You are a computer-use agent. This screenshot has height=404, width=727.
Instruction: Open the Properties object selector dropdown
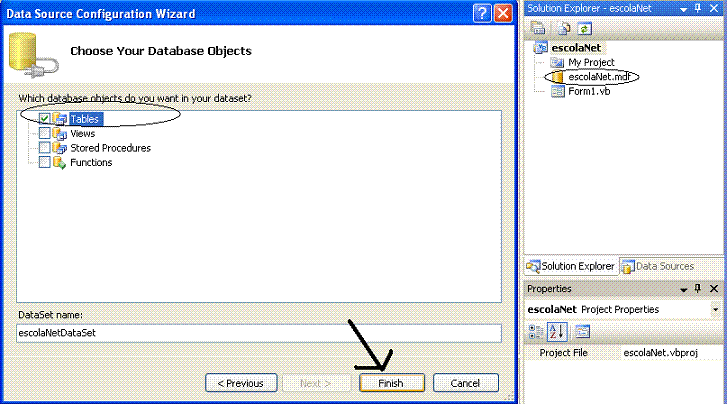pyautogui.click(x=716, y=309)
